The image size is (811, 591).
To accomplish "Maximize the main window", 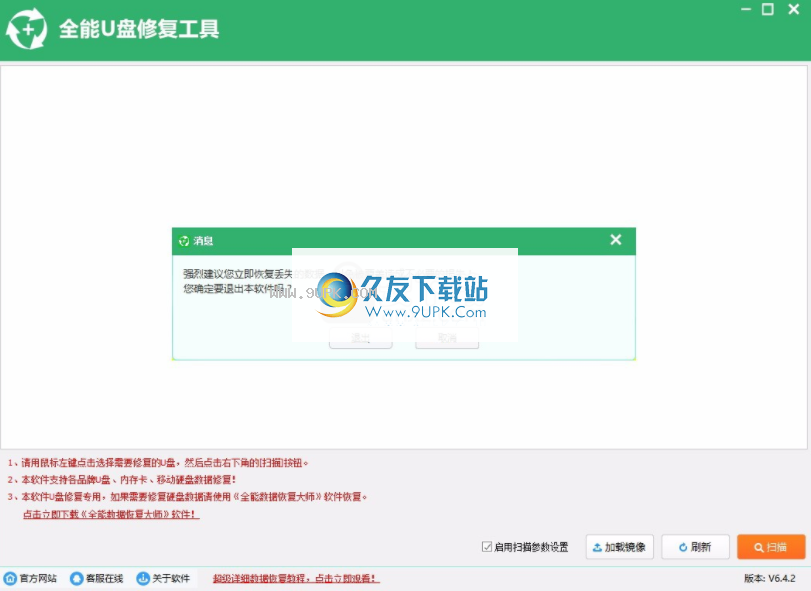I will coord(768,9).
